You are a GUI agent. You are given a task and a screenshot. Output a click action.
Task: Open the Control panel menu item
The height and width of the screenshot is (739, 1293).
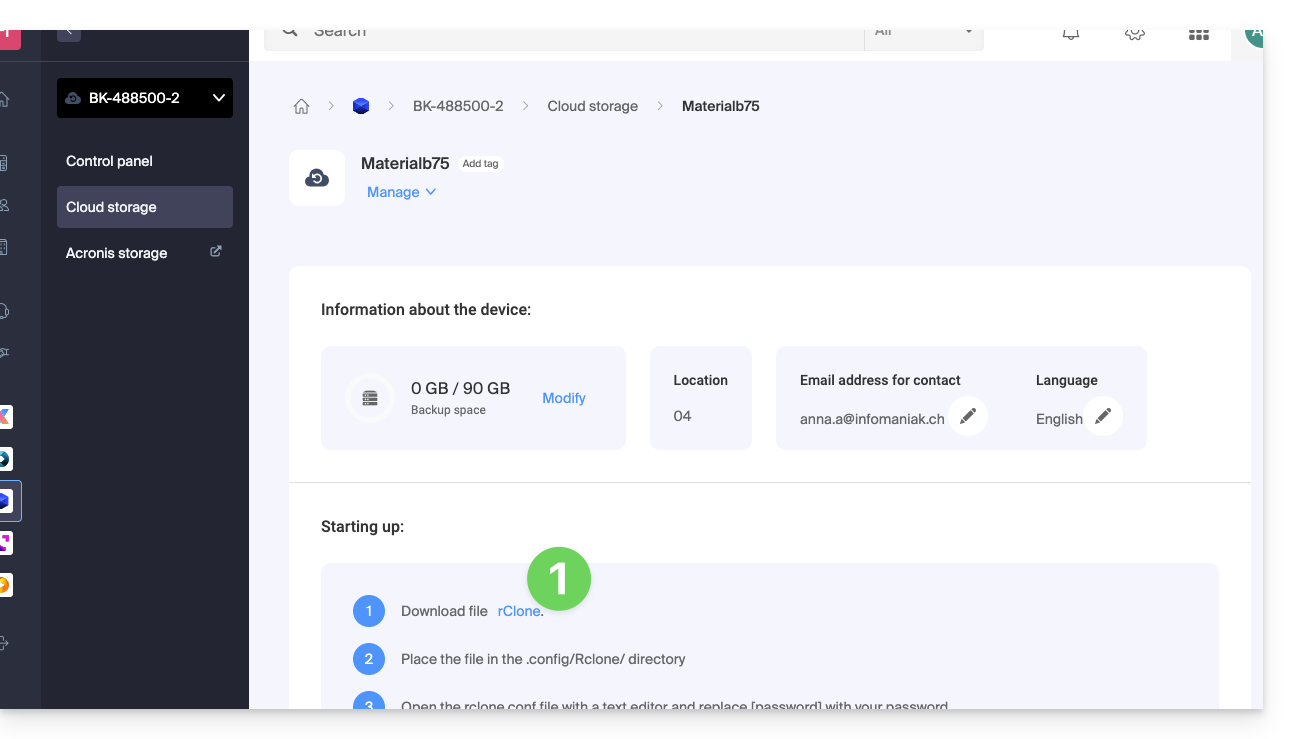tap(109, 161)
